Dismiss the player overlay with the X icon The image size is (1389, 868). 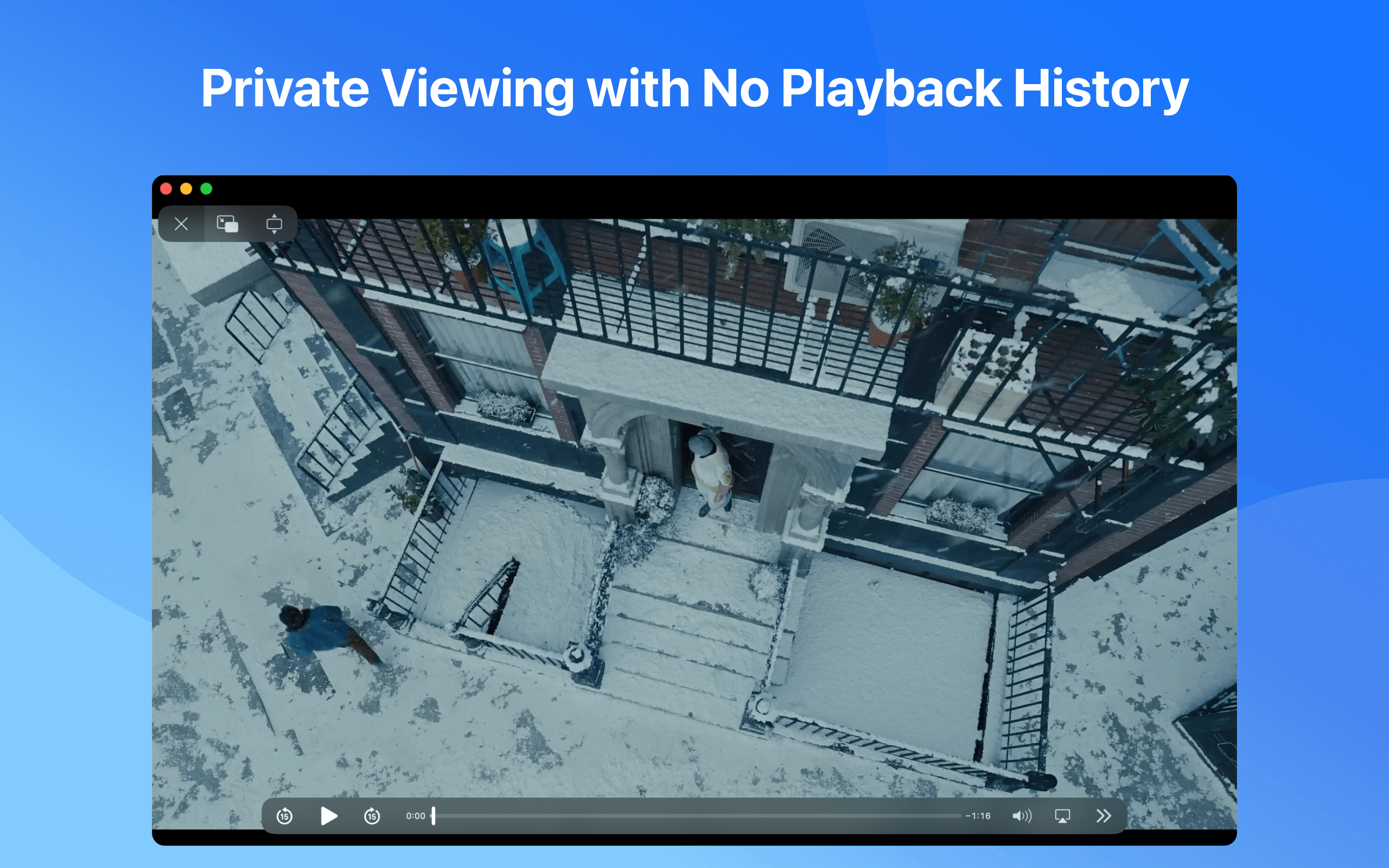181,224
